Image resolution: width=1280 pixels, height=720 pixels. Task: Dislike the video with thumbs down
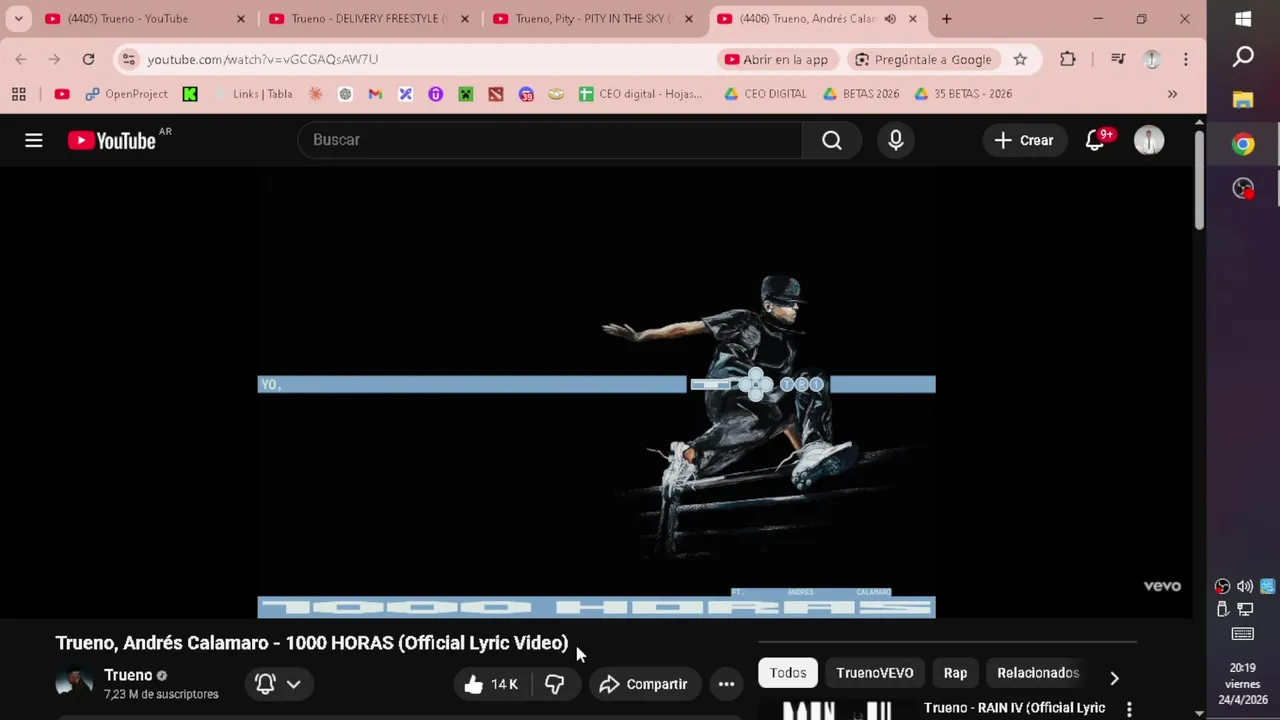coord(554,684)
